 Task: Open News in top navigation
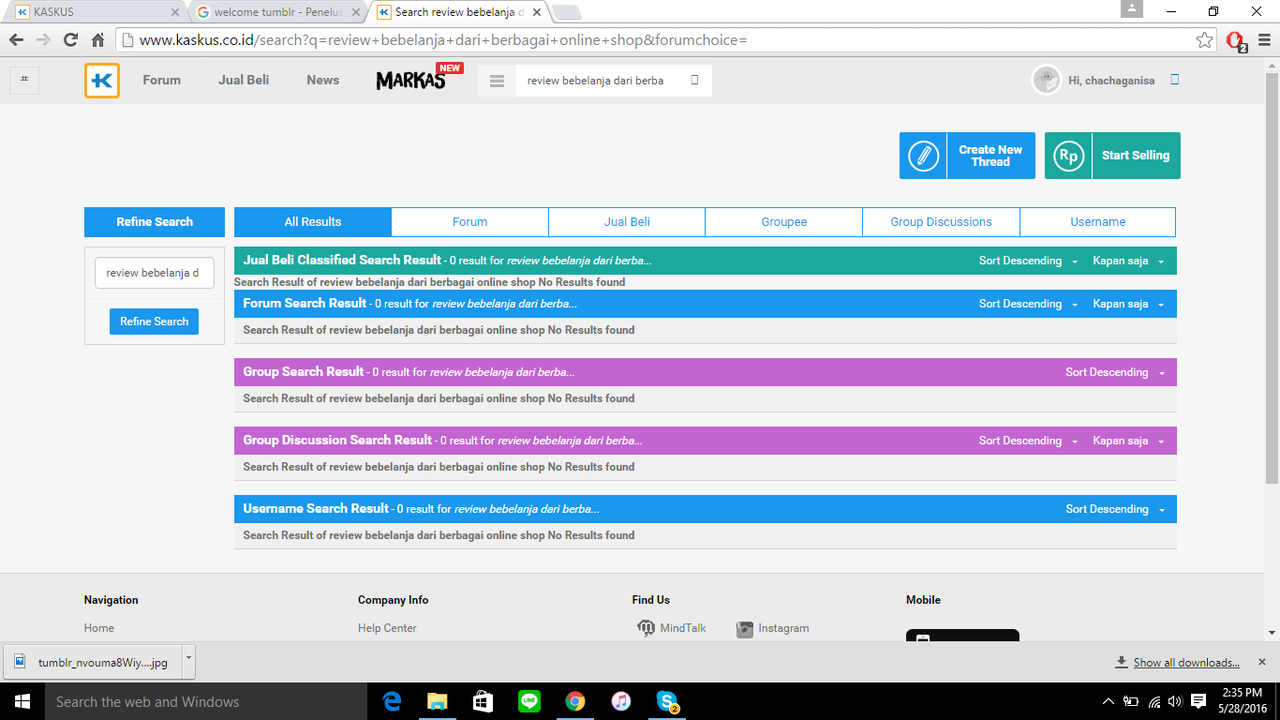(323, 80)
